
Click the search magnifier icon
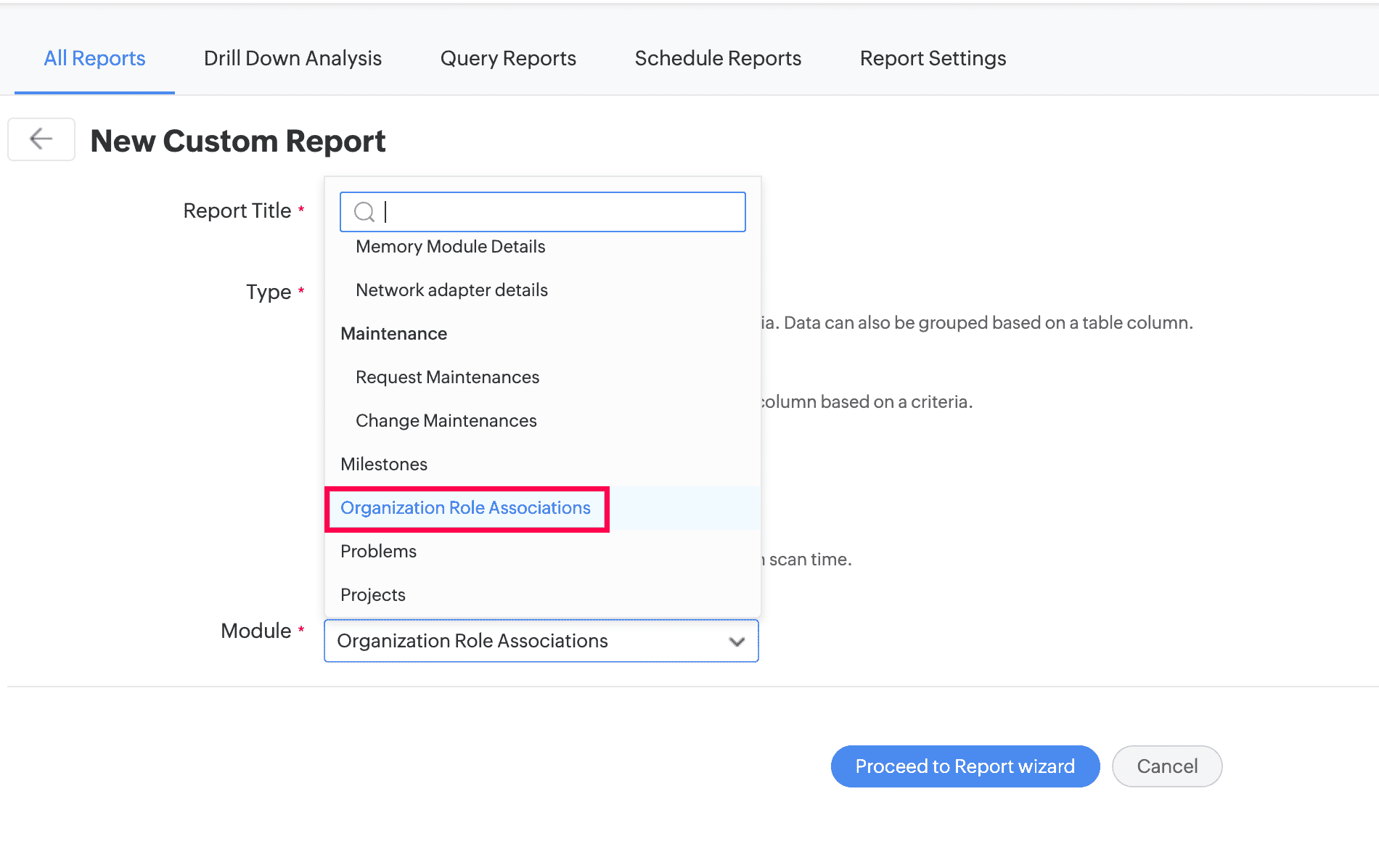364,212
